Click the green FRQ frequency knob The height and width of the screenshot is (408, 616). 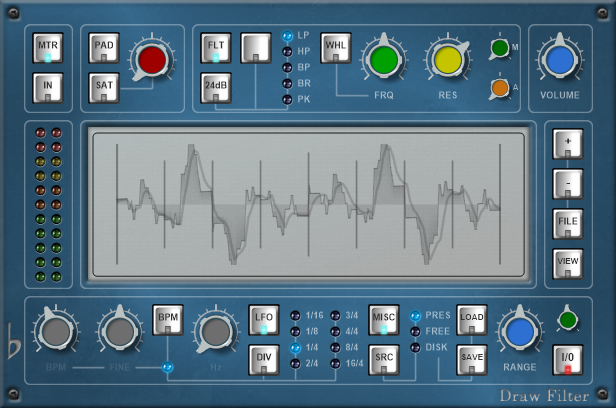(x=382, y=61)
